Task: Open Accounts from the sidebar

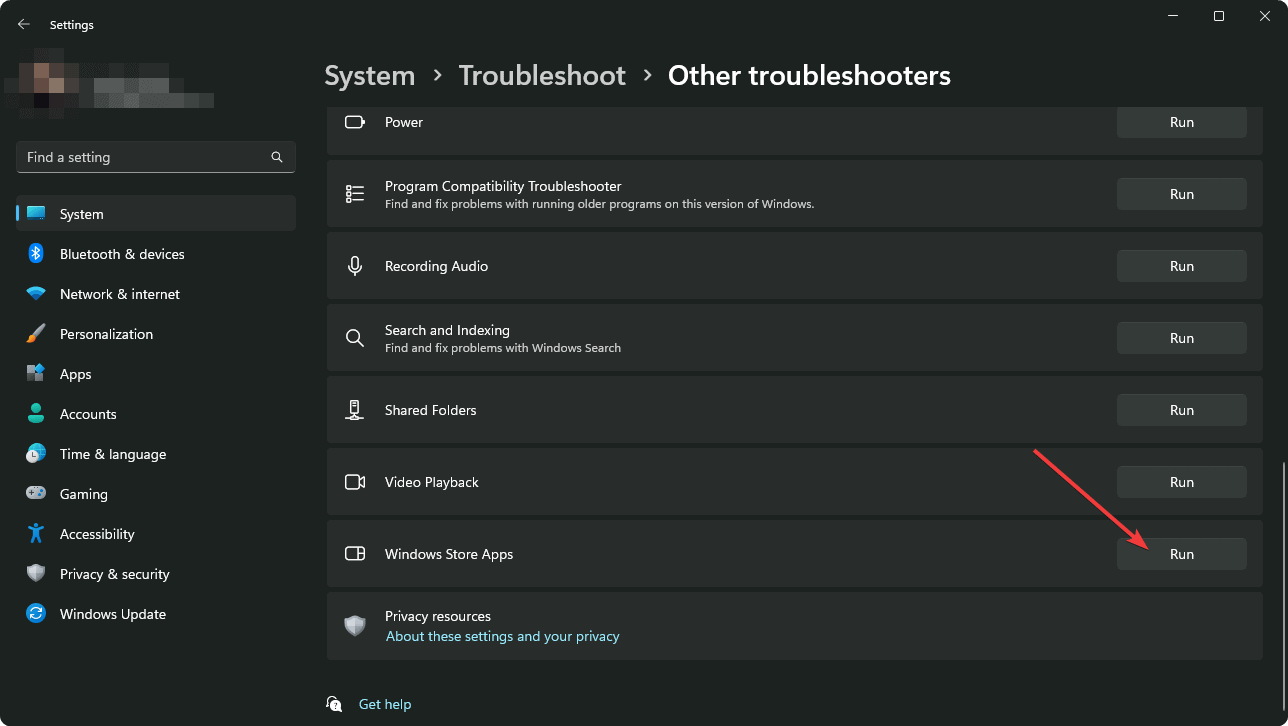Action: click(90, 413)
